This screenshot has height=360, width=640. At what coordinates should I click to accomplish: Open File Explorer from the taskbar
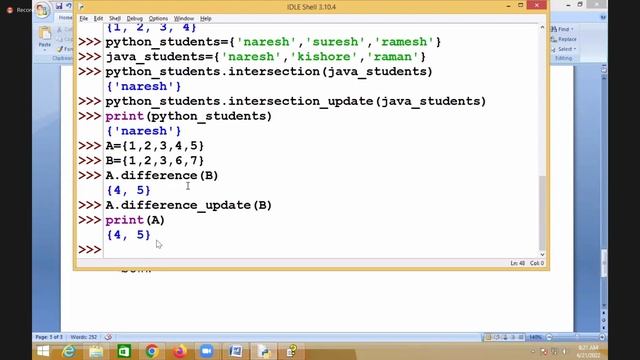point(96,351)
